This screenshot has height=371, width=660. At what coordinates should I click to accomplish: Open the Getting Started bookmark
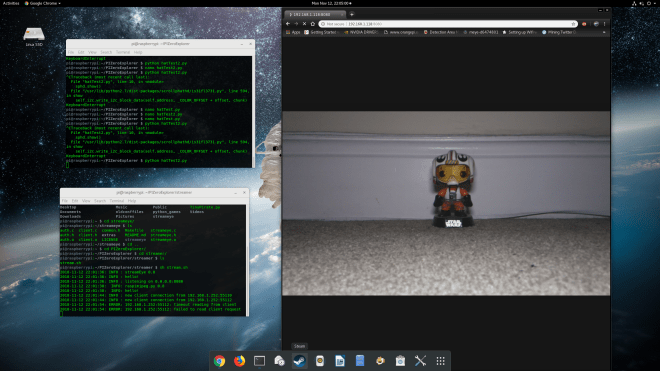pyautogui.click(x=321, y=32)
